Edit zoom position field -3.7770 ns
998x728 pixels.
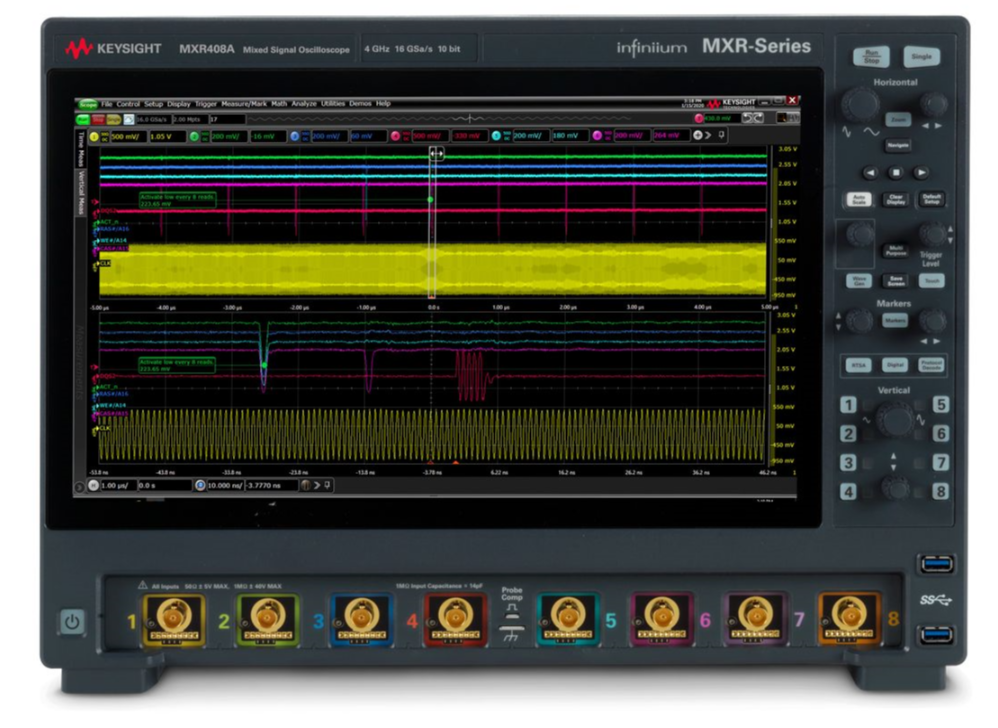pos(271,486)
